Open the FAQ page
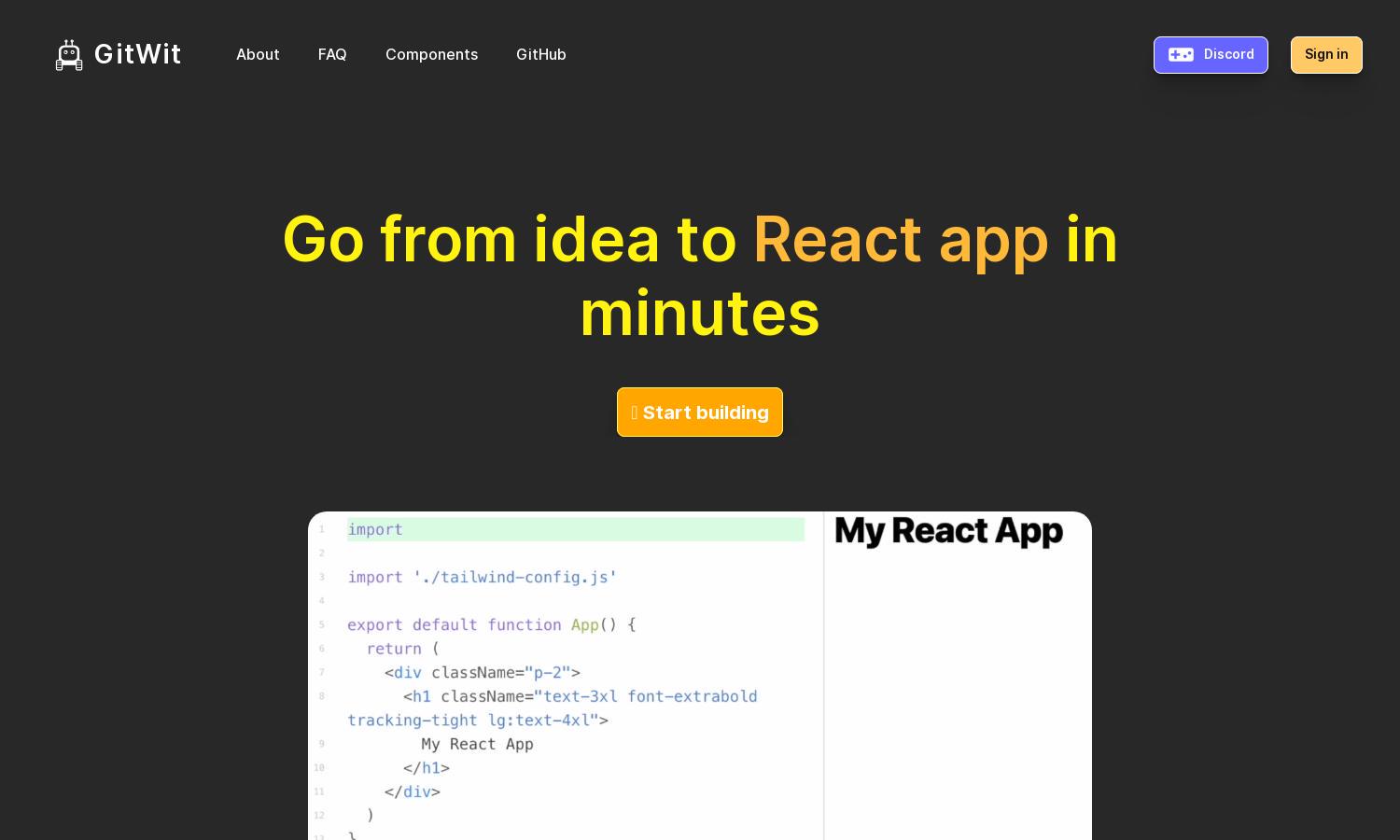This screenshot has height=840, width=1400. coord(332,54)
